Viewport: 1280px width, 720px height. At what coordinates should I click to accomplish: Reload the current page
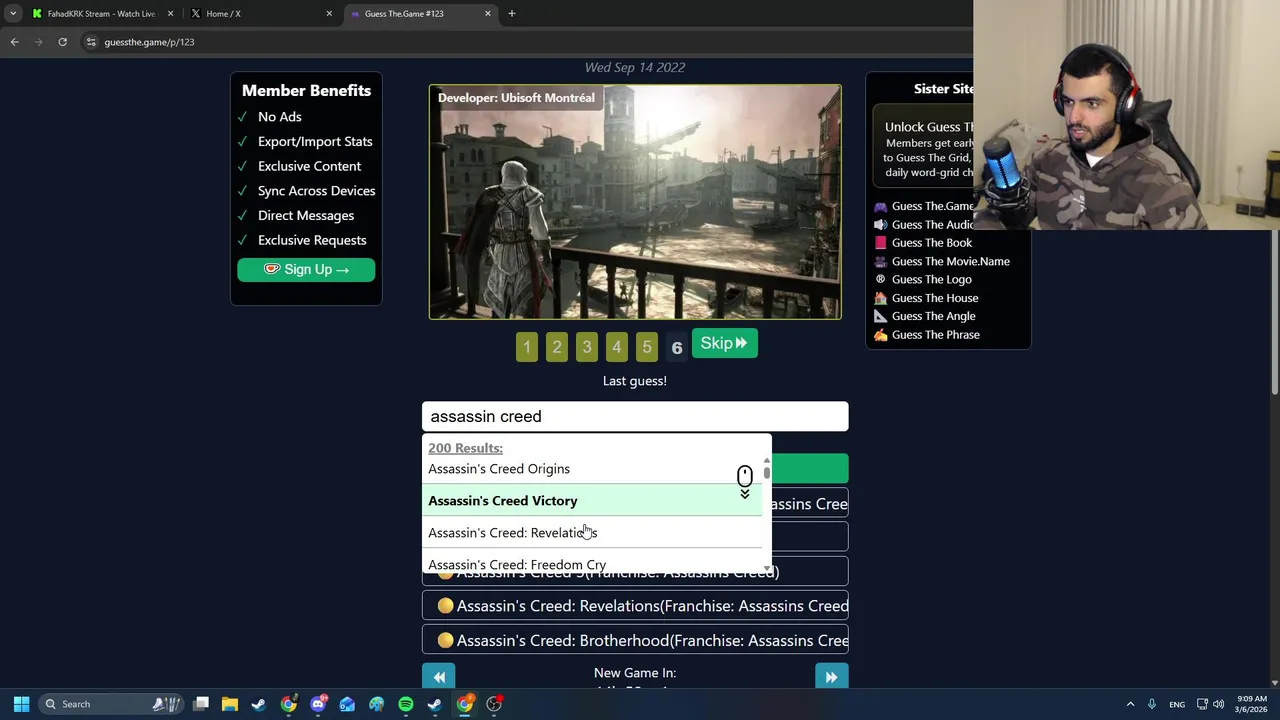[x=62, y=42]
